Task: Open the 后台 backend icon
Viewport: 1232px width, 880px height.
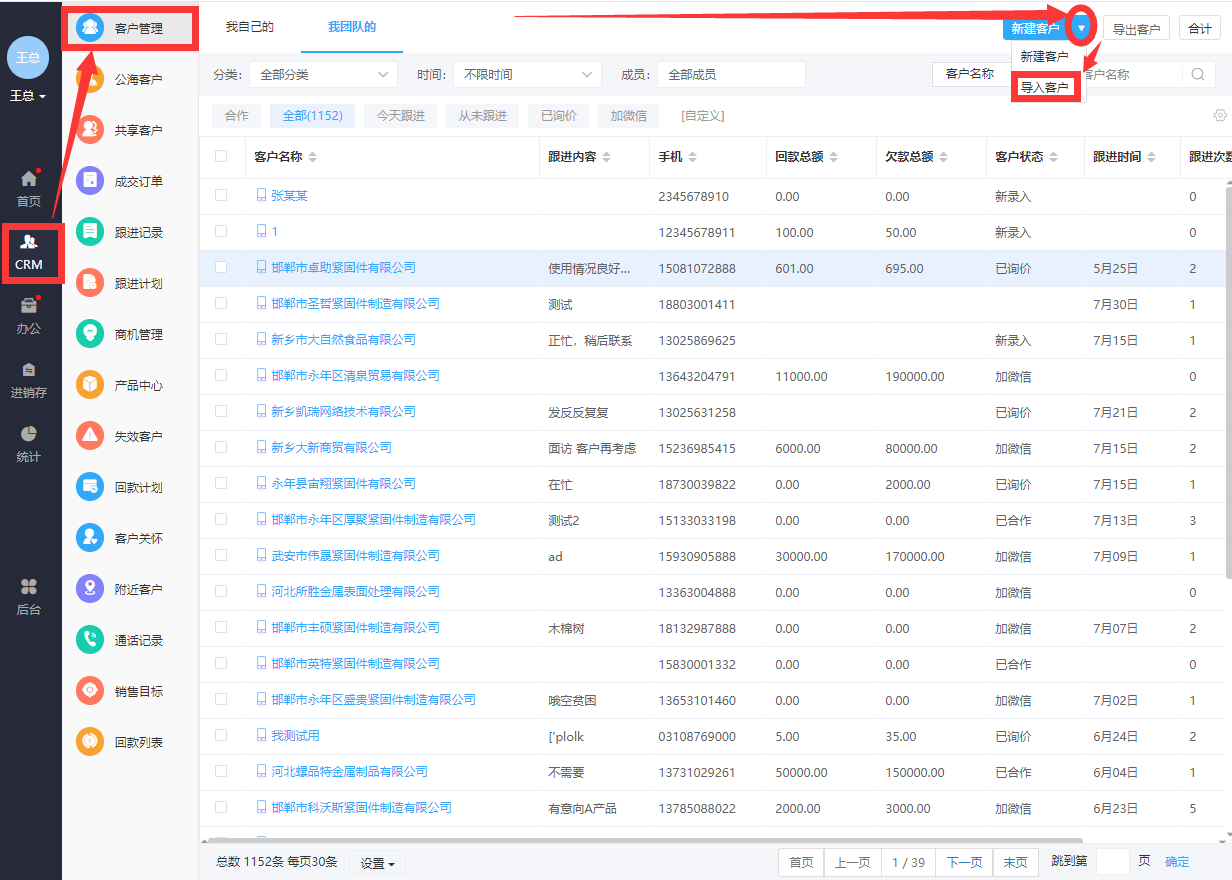Action: click(29, 587)
